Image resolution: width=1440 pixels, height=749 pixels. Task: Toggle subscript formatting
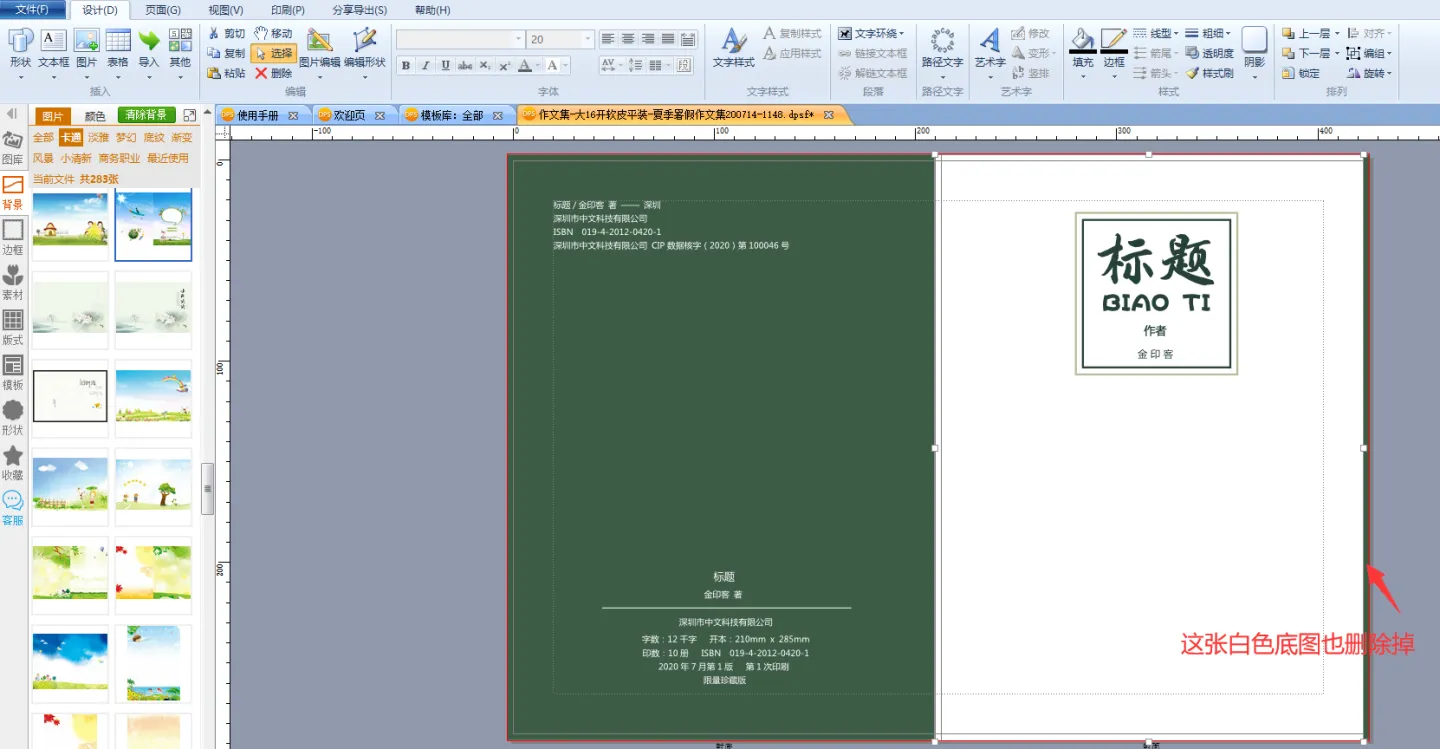click(x=485, y=65)
